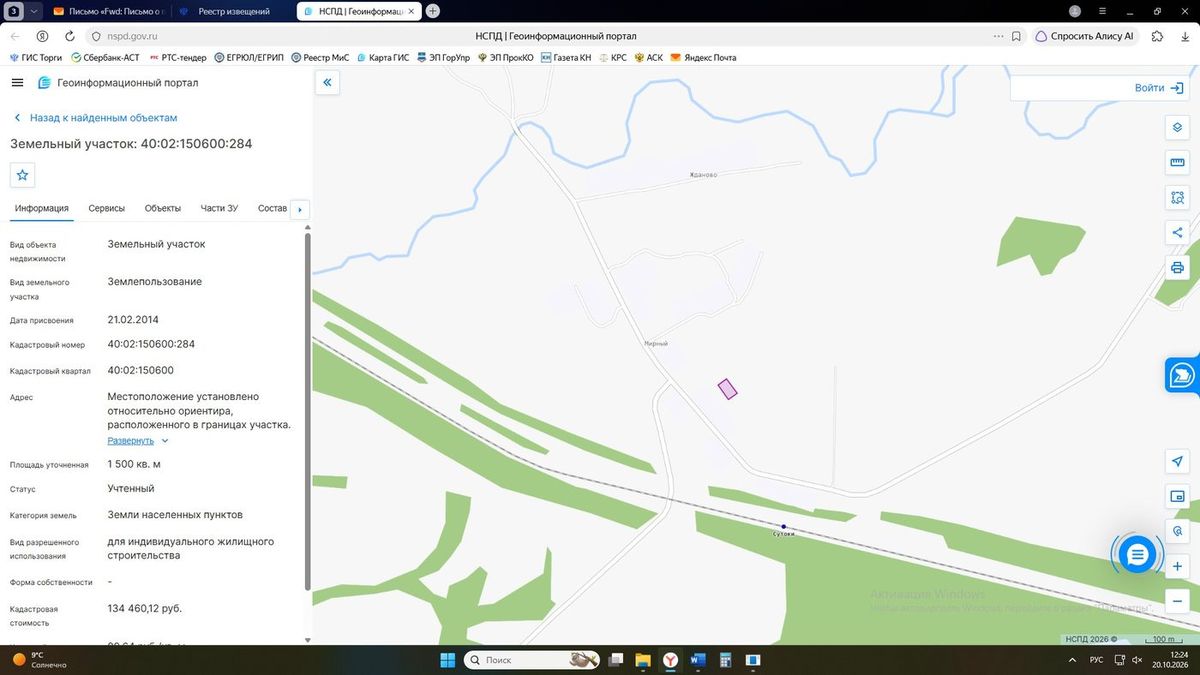The image size is (1200, 675).
Task: Open the Объекты tab
Action: (163, 208)
